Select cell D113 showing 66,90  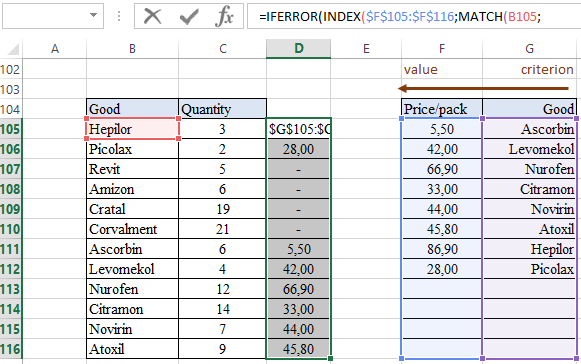click(x=298, y=289)
